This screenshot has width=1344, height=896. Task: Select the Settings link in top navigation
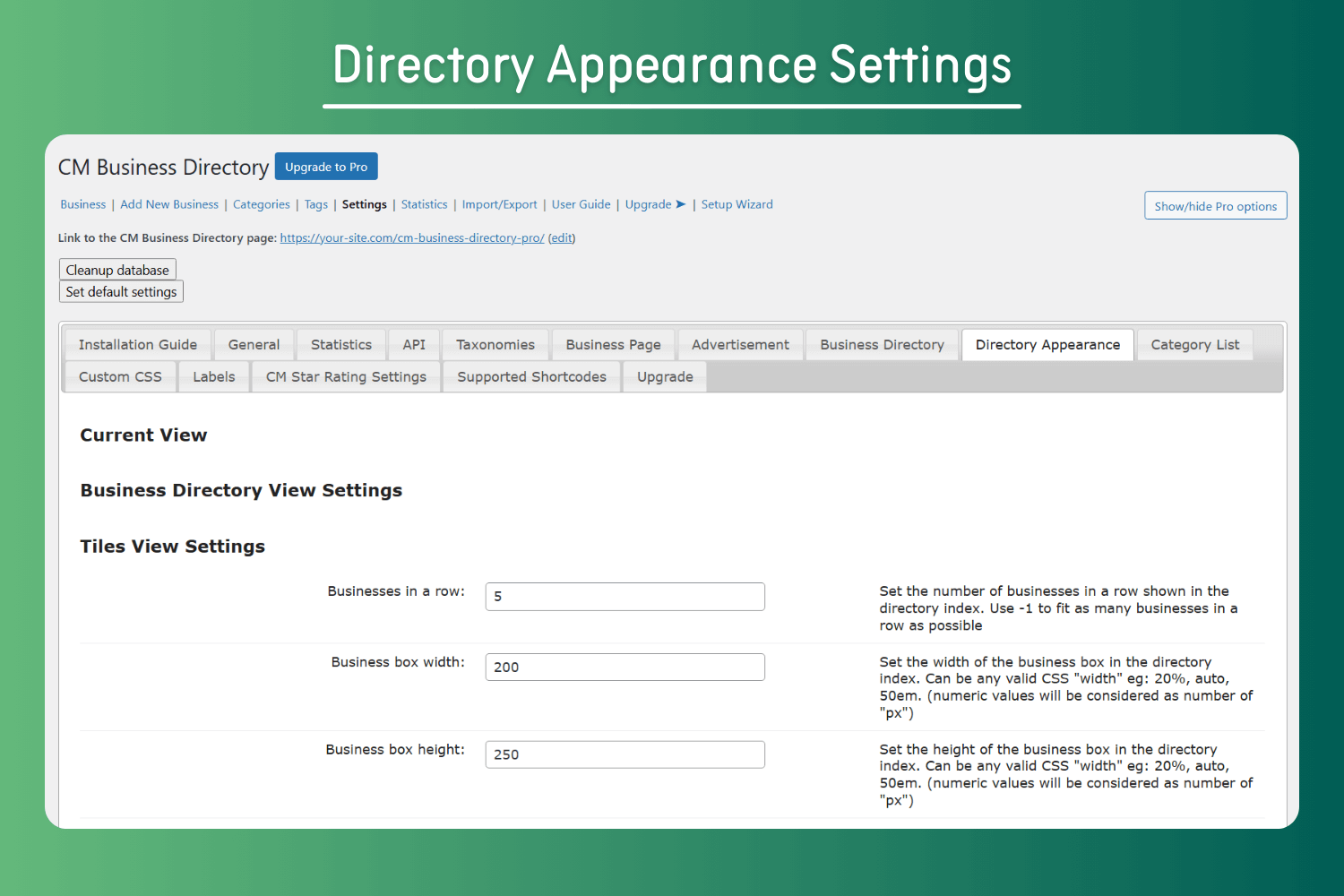(x=365, y=204)
